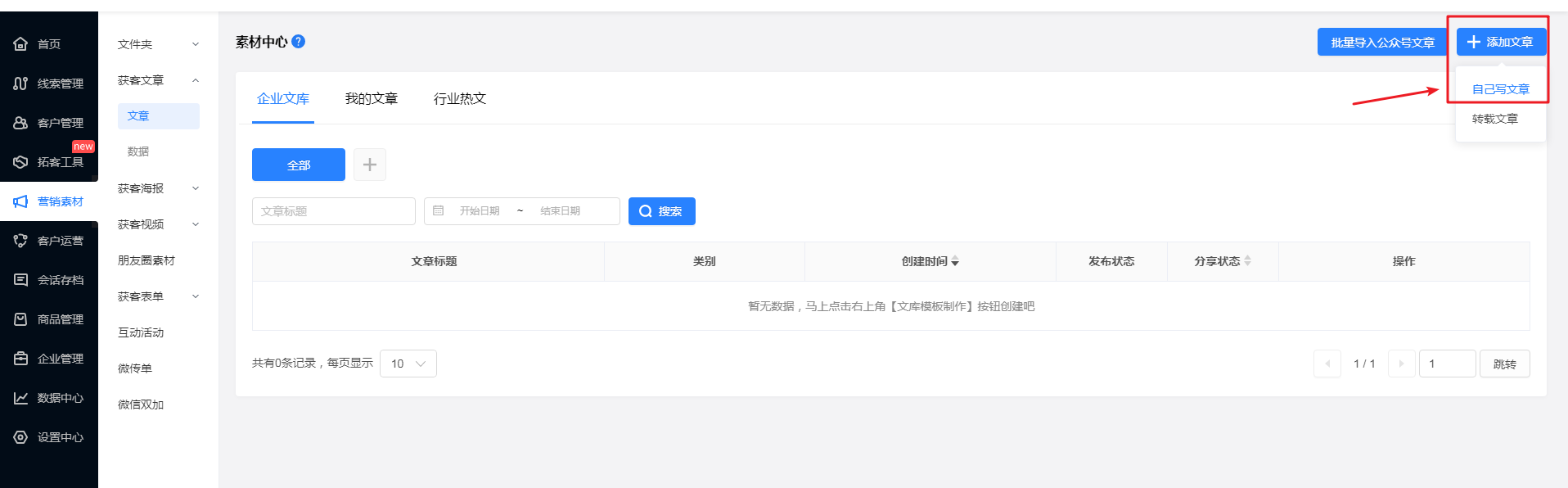Click the 营销素材 megaphone icon
The image size is (1568, 488).
pos(20,201)
